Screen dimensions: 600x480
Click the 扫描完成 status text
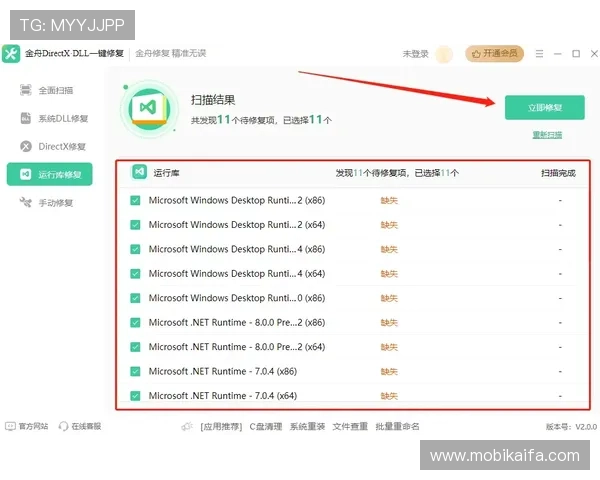tap(558, 173)
